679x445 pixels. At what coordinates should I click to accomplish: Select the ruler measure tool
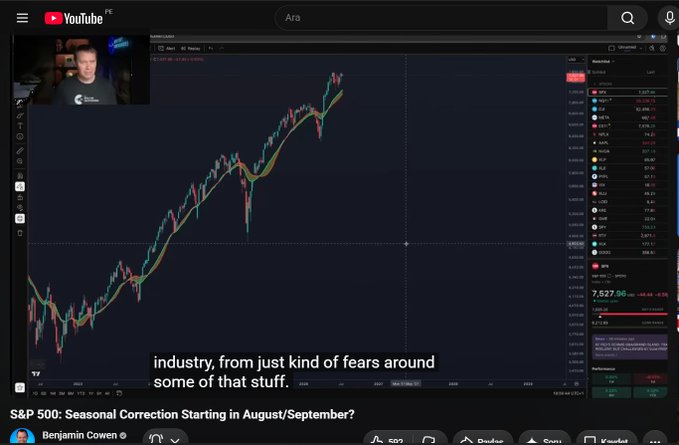pos(20,151)
